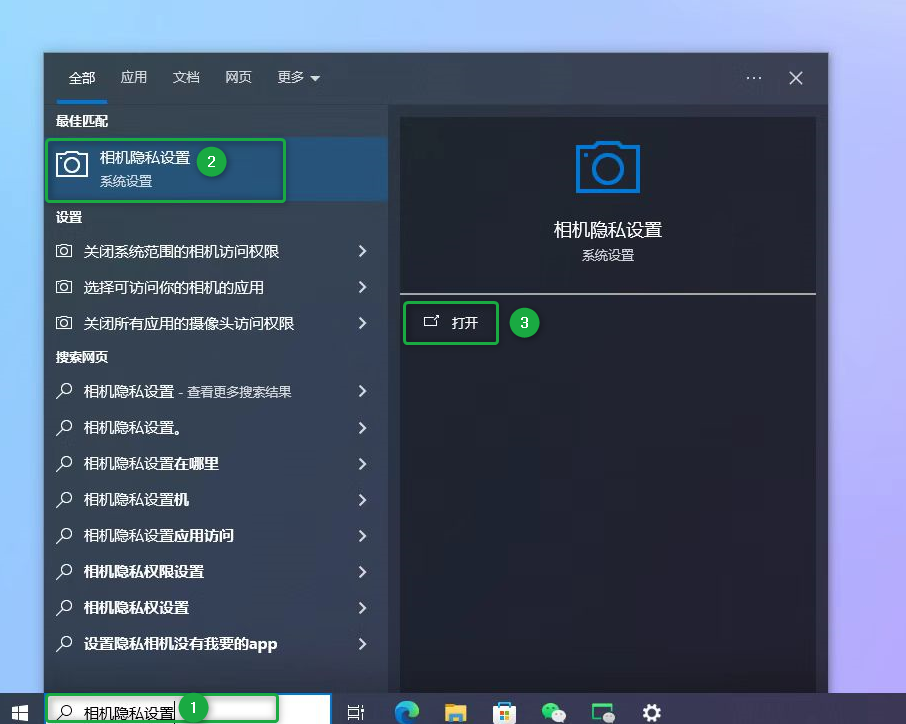Click search icon beside 相机隐私权限设置
Image resolution: width=906 pixels, height=724 pixels.
click(x=64, y=571)
